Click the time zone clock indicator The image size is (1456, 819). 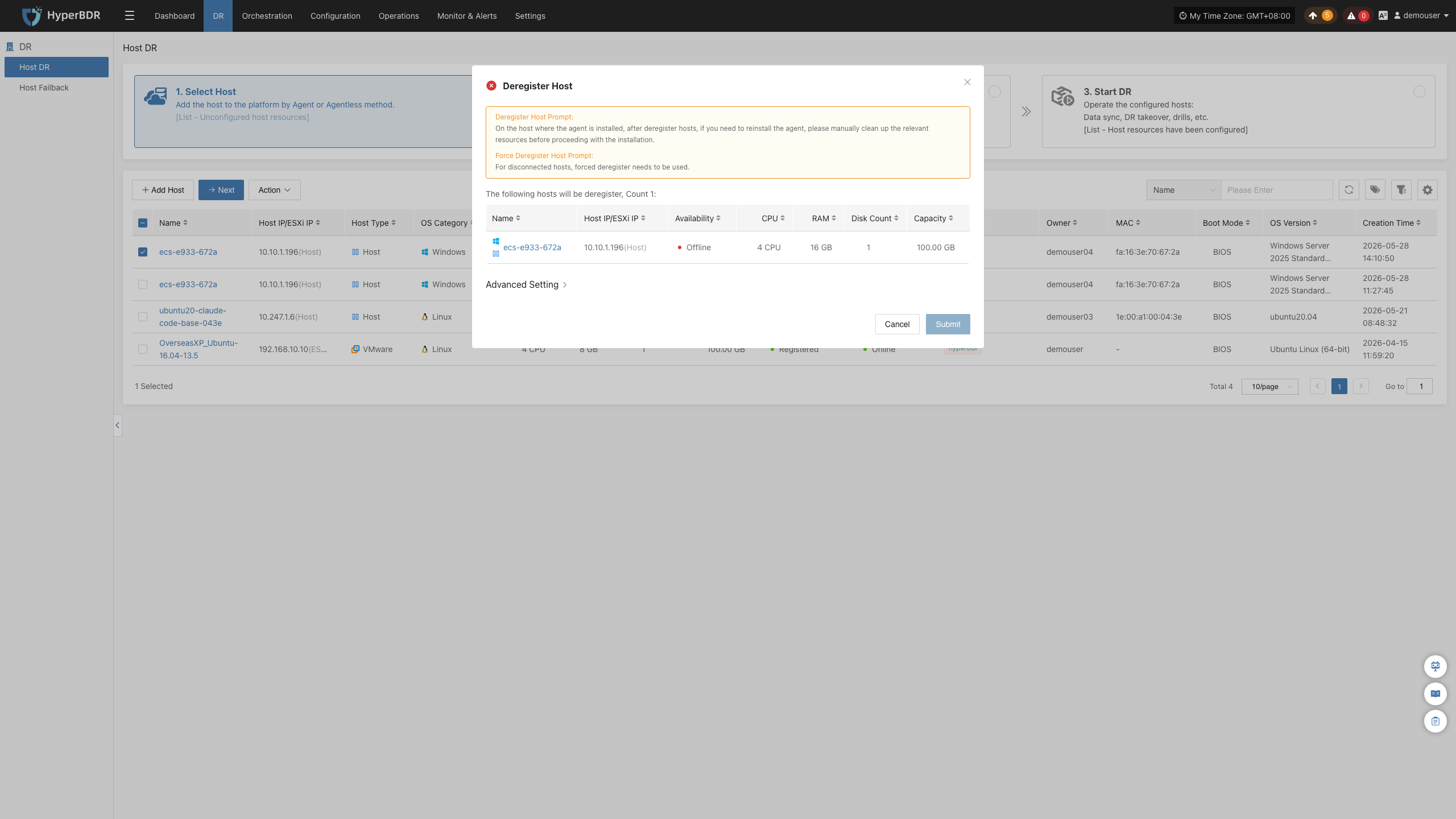tap(1234, 15)
